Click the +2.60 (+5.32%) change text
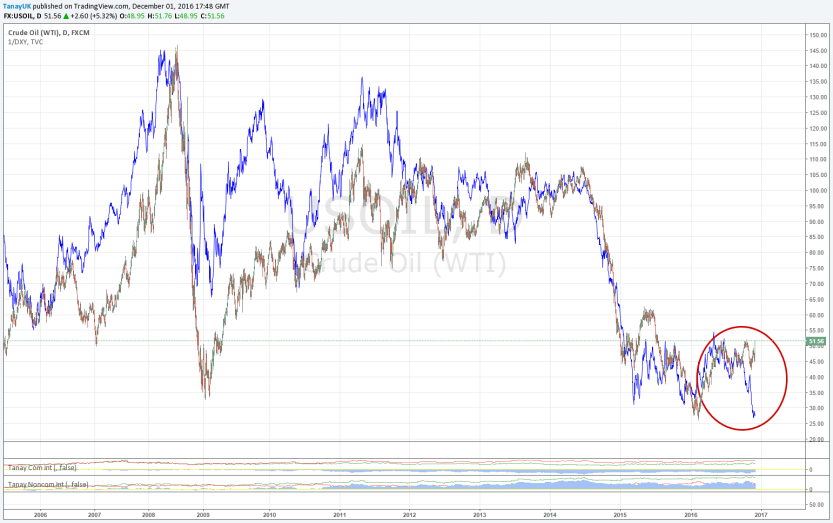Screen dimensions: 833x523 [94, 16]
